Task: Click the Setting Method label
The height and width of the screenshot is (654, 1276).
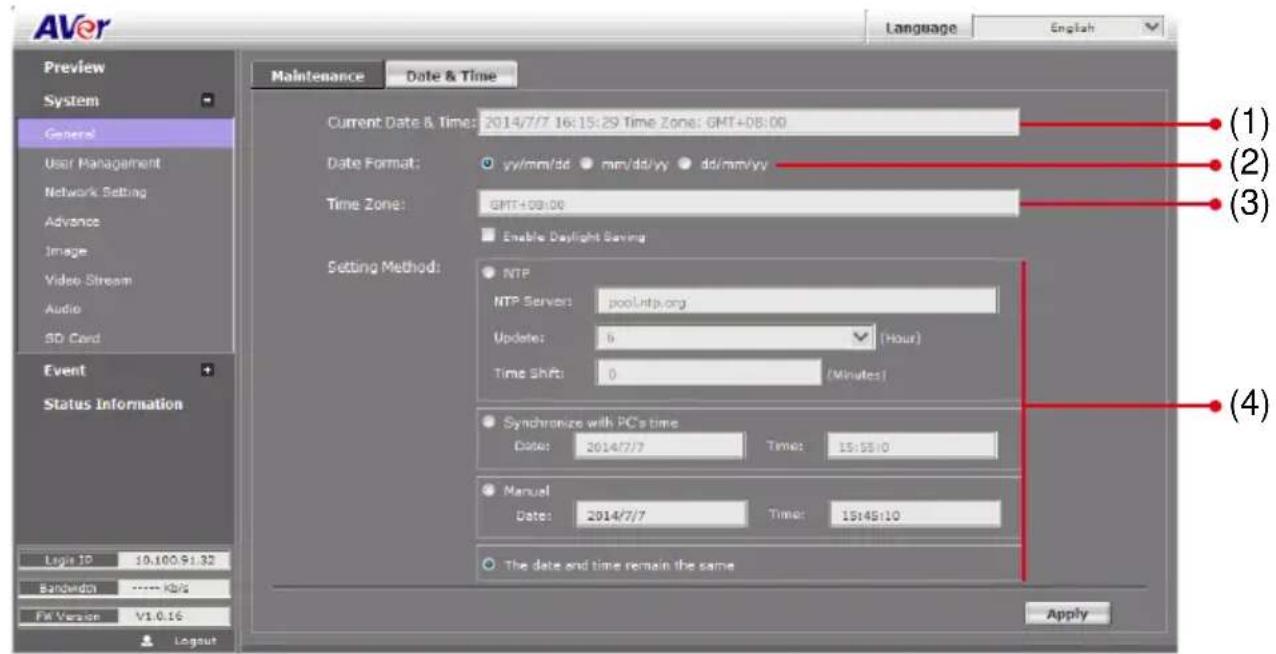Action: (384, 269)
